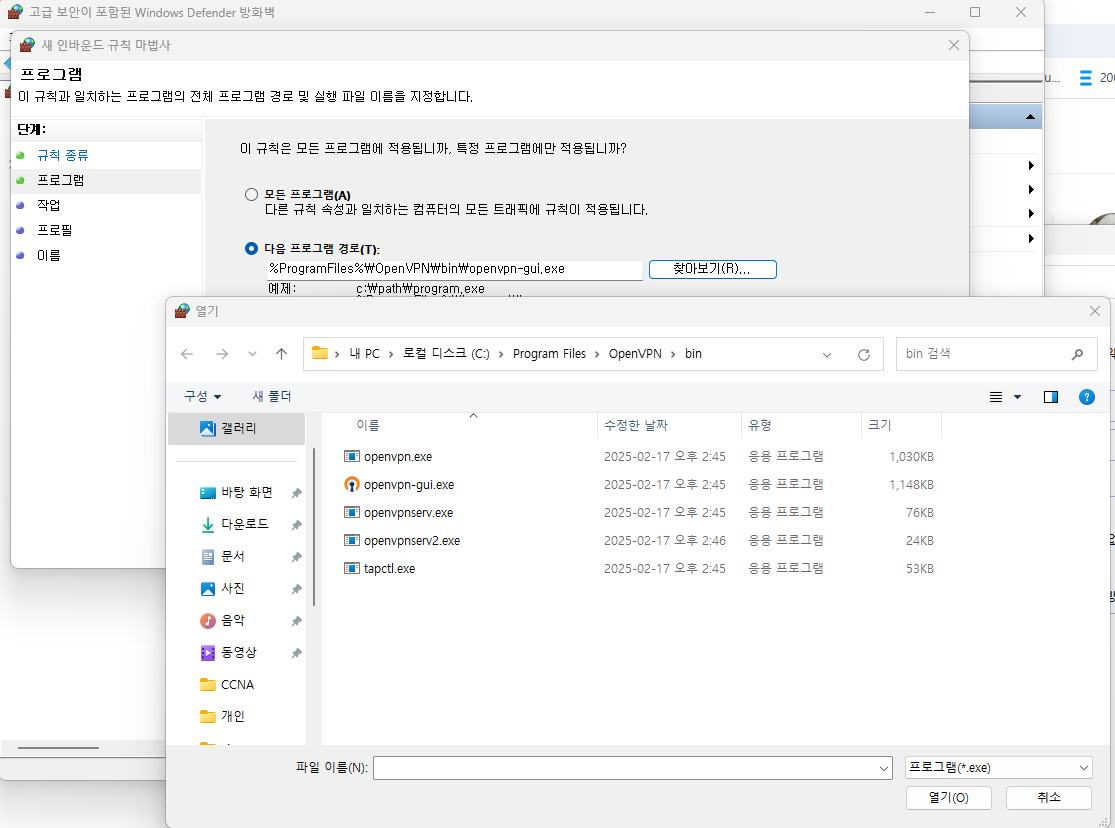Screen dimensions: 1115x828
Task: Navigate to 로컬 디스크 (C:) breadcrumb
Action: click(446, 354)
